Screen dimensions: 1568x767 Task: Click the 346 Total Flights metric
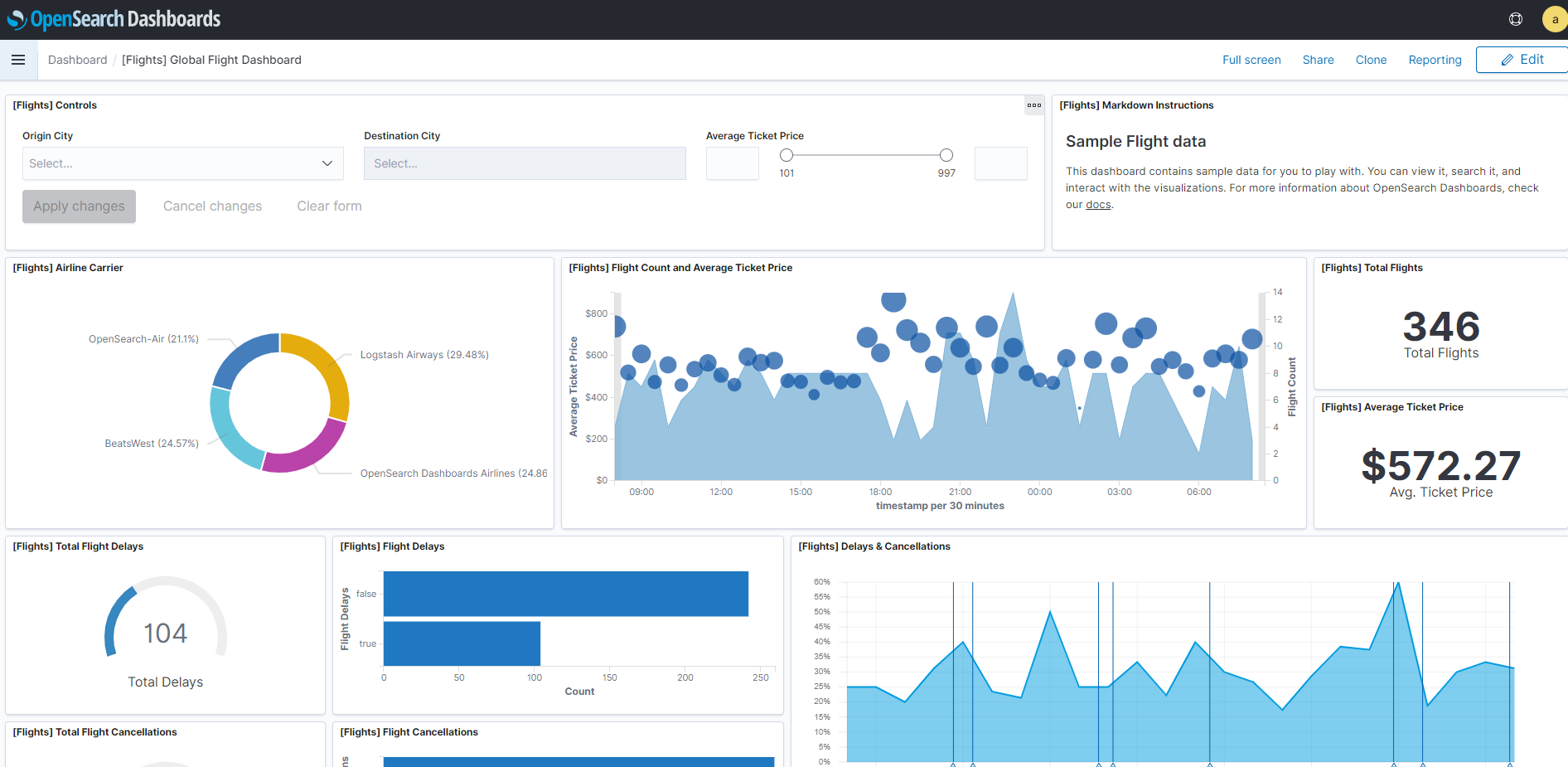click(1441, 327)
